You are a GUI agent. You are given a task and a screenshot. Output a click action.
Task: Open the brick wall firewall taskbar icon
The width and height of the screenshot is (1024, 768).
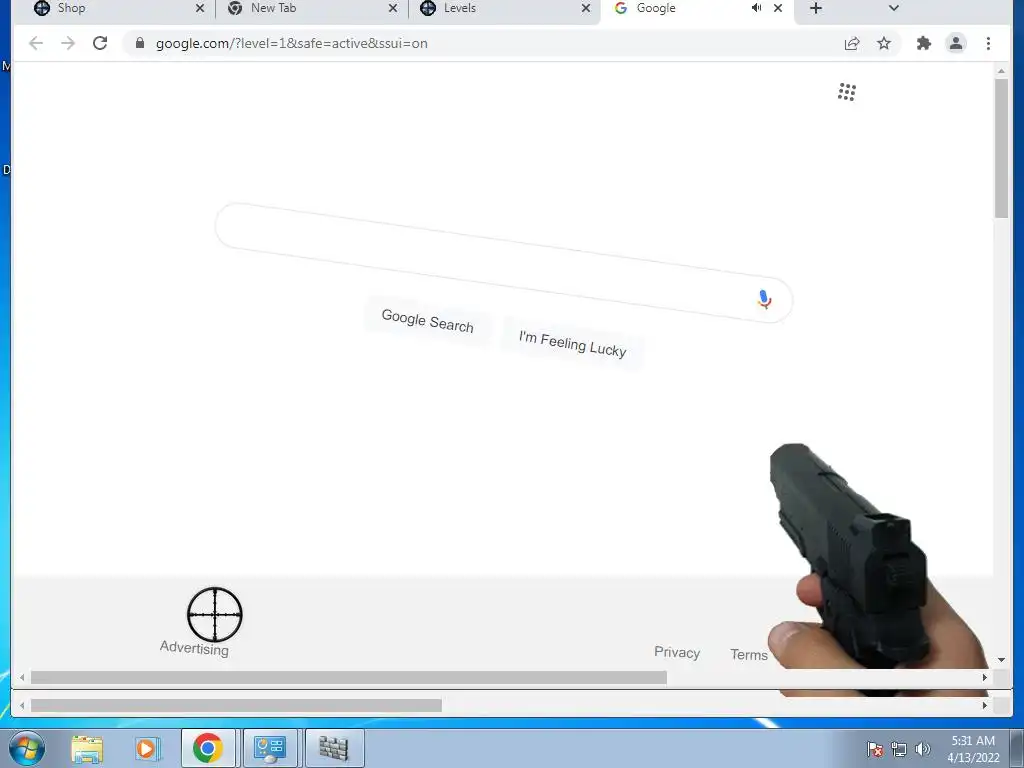click(334, 748)
